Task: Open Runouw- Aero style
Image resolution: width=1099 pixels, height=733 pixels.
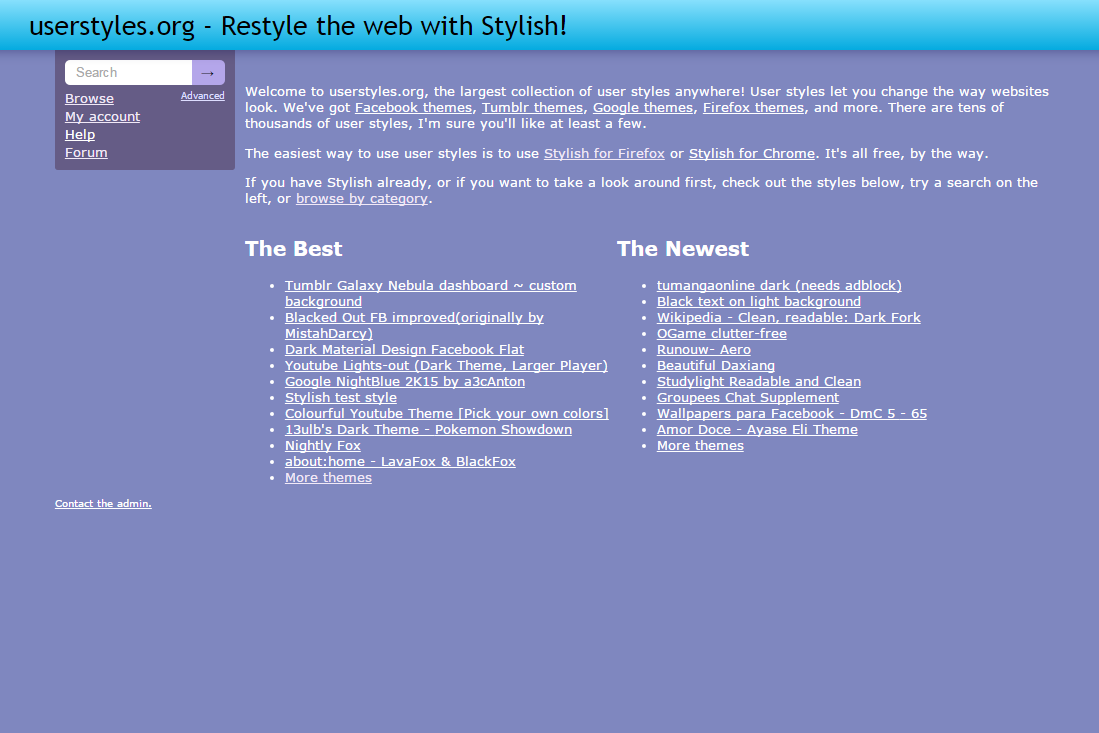Action: point(704,350)
